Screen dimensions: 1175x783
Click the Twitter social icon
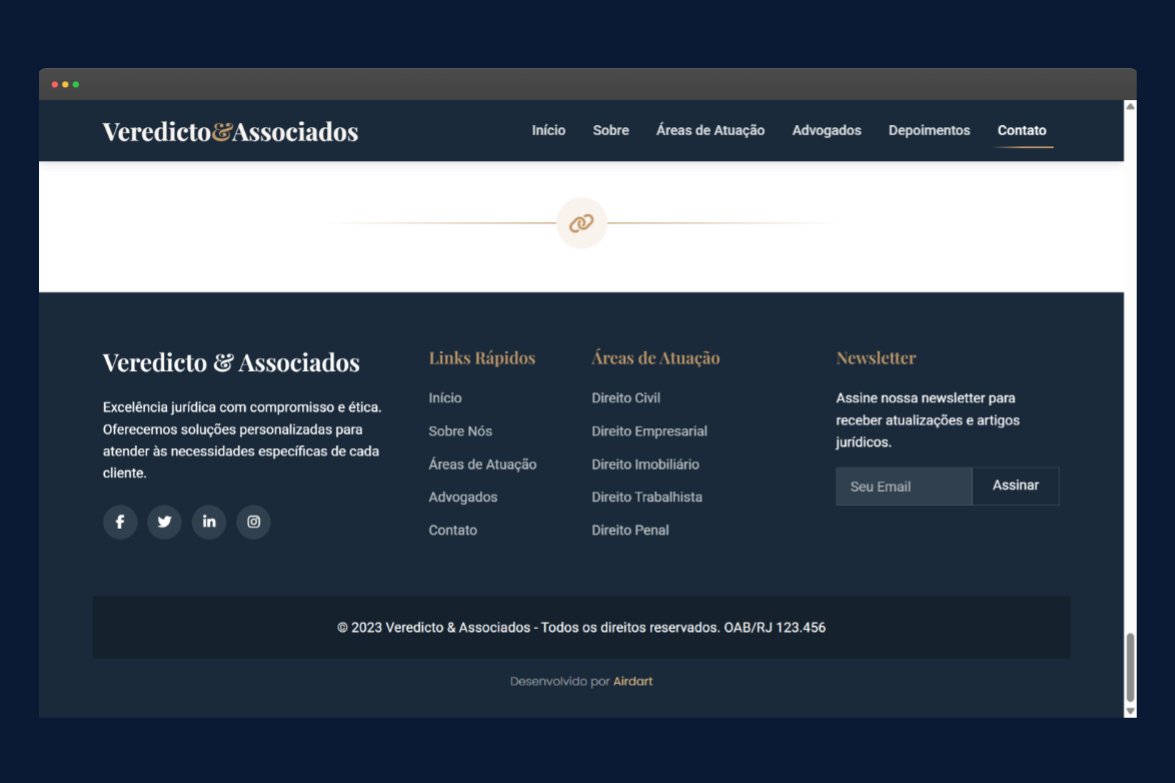pos(164,521)
